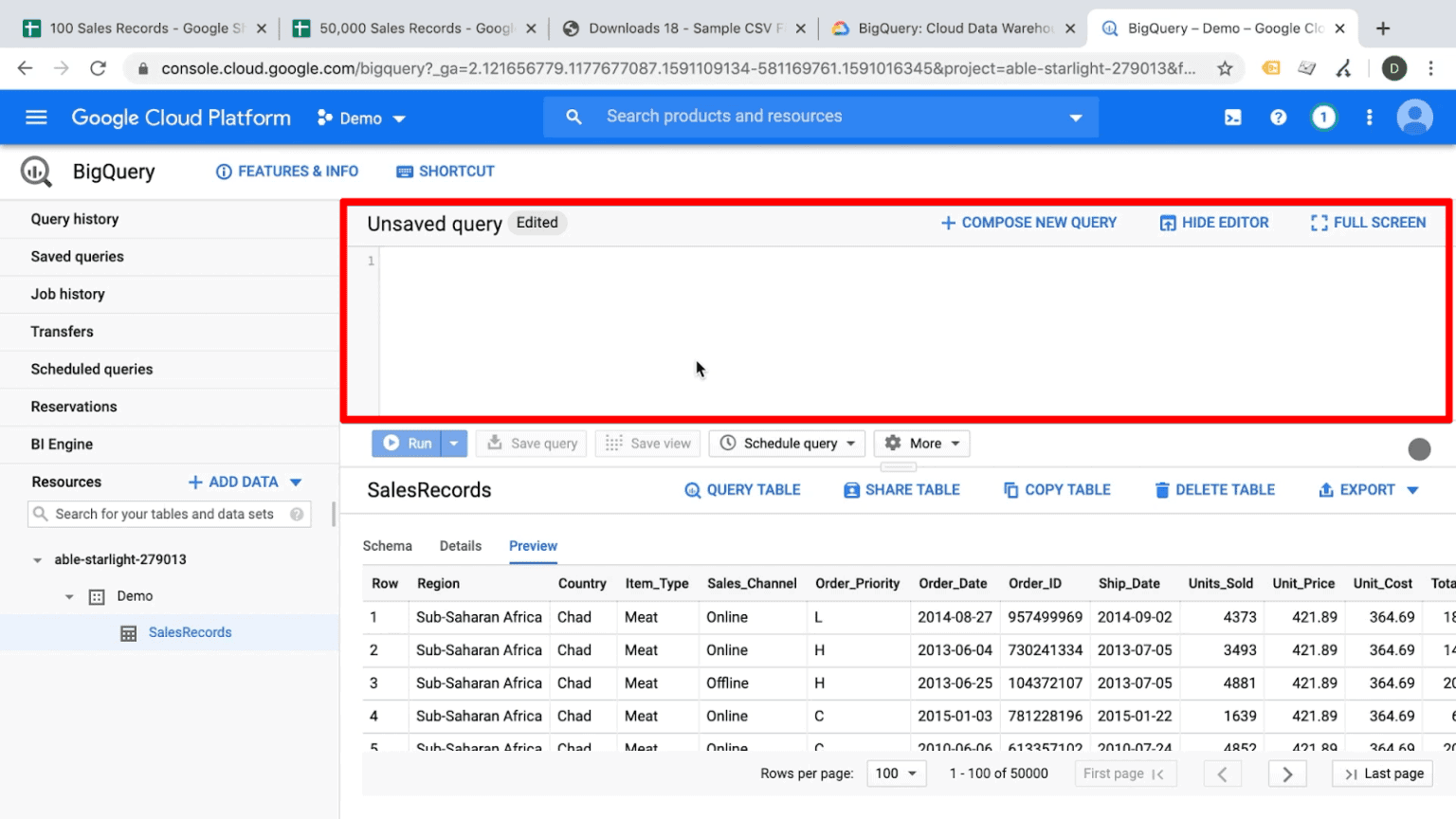Switch to the Schema tab
Viewport: 1456px width, 819px height.
pos(387,546)
